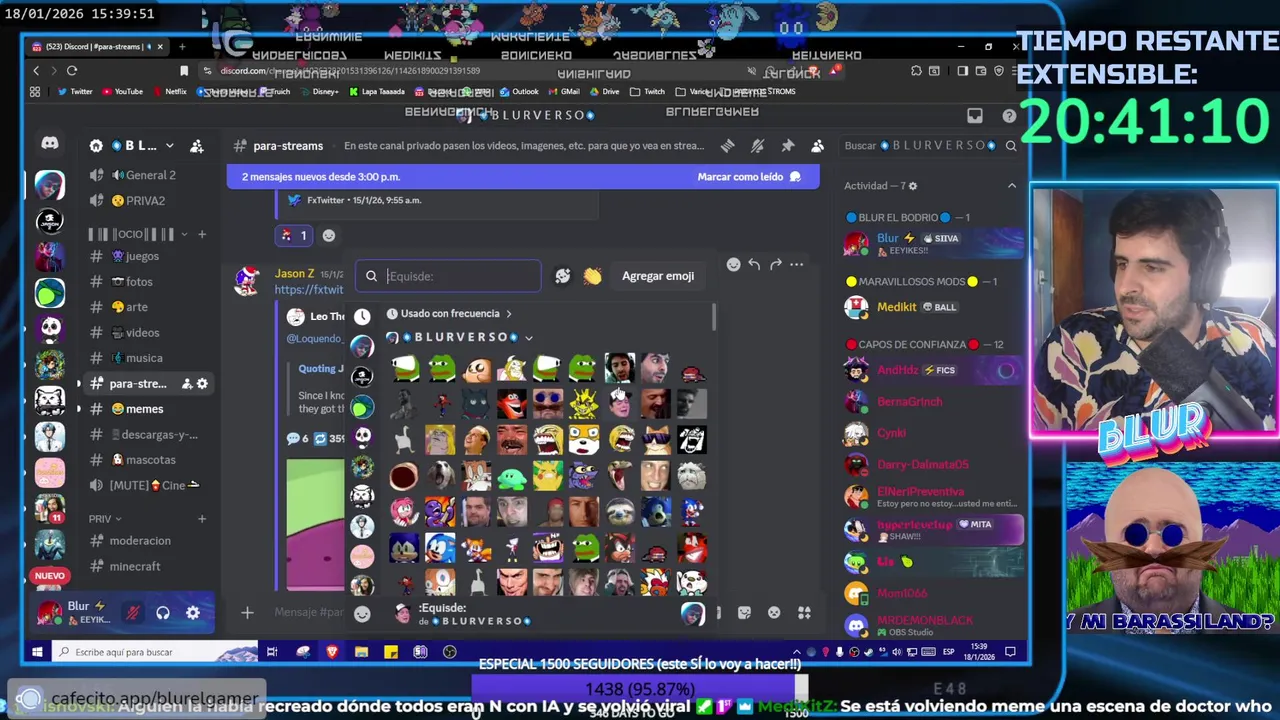Open File Explorer in the taskbar
1280x720 pixels.
tap(361, 652)
